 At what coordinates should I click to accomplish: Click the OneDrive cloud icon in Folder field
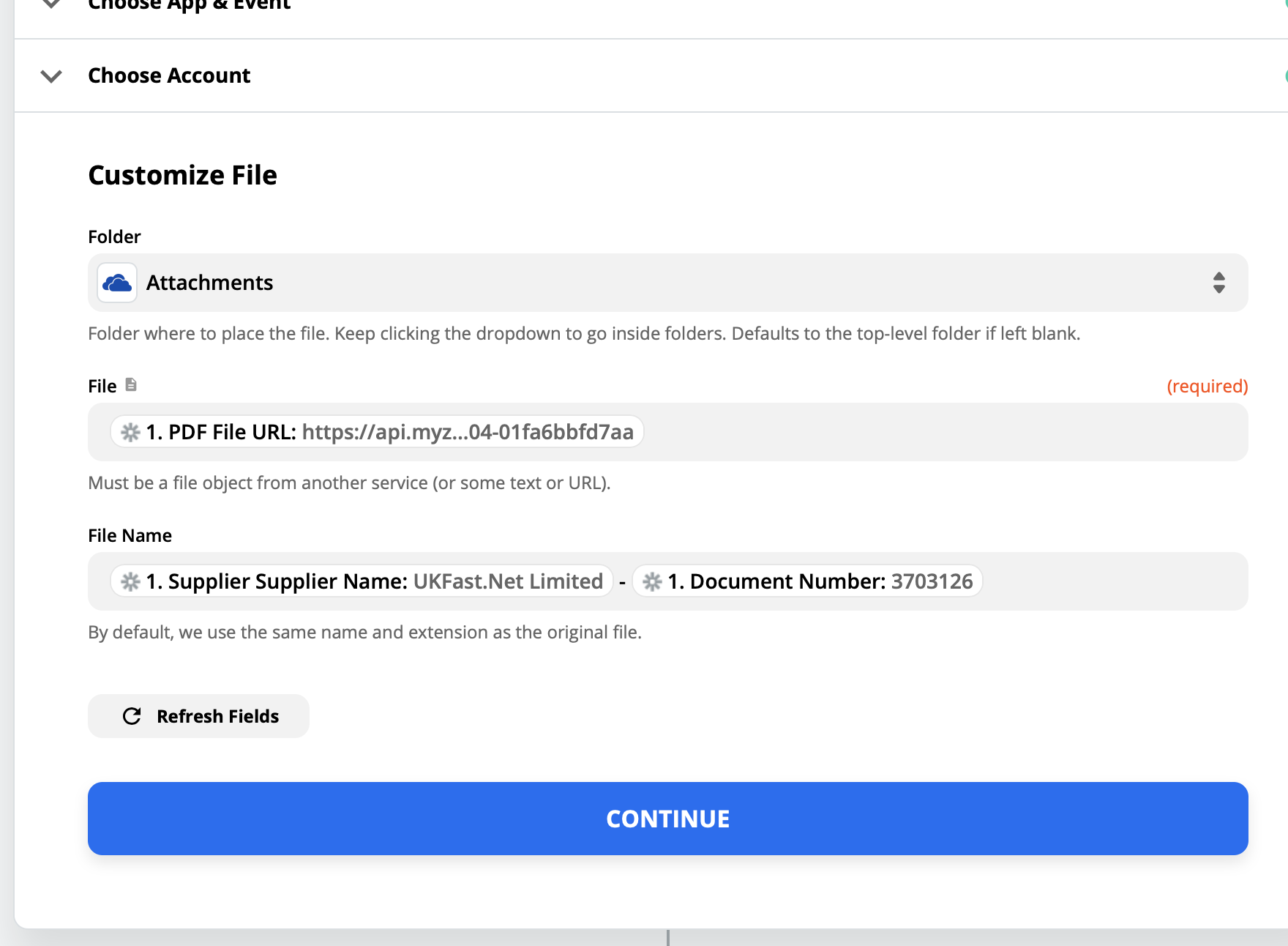click(x=117, y=283)
